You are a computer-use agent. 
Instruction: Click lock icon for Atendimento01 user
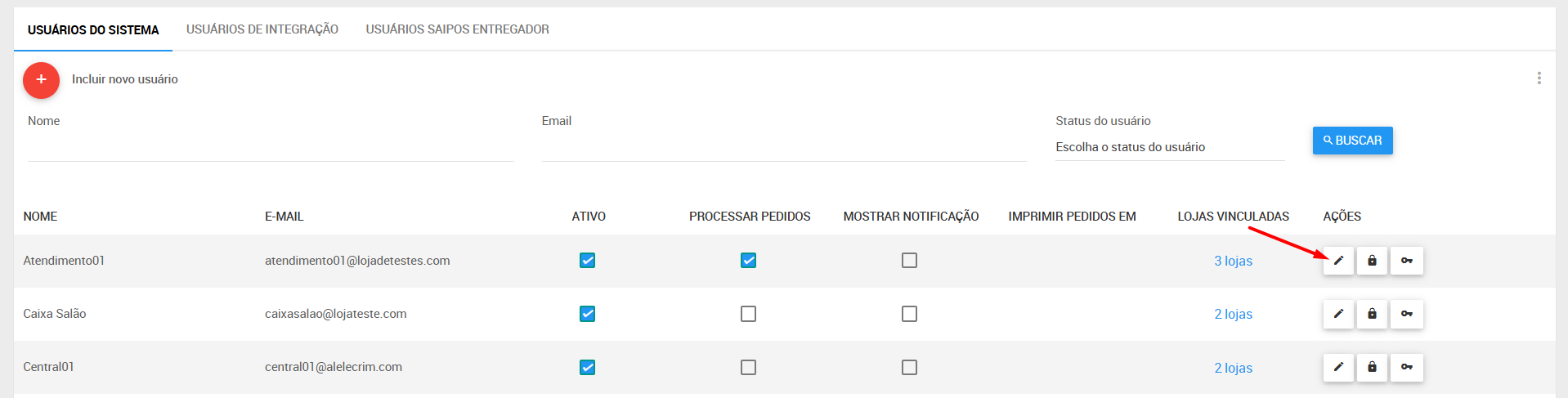point(1372,261)
